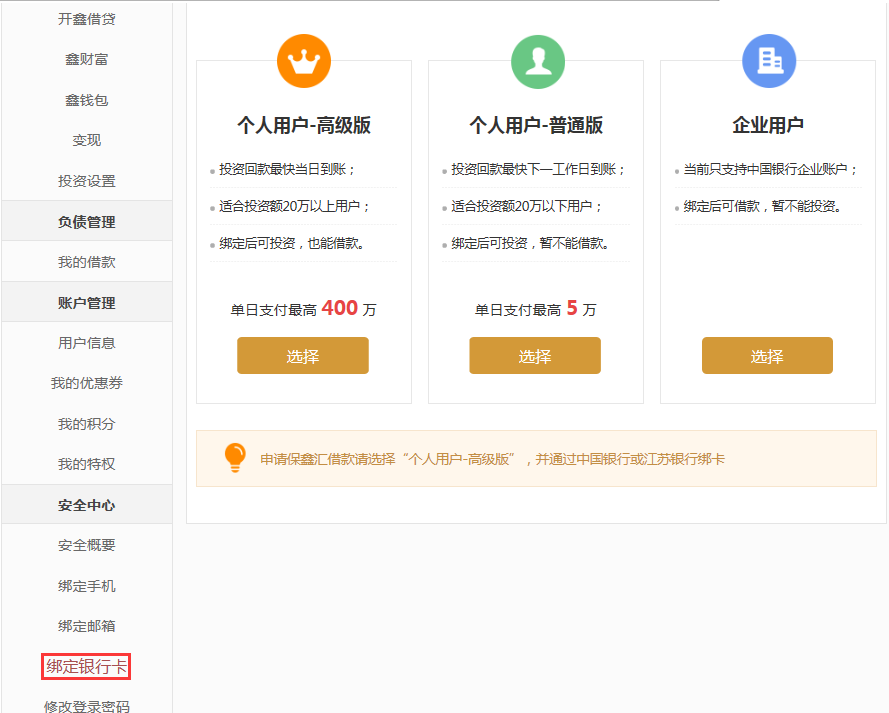Go to 绑定手机 sidebar link
Screen dimensions: 889x713
87,586
